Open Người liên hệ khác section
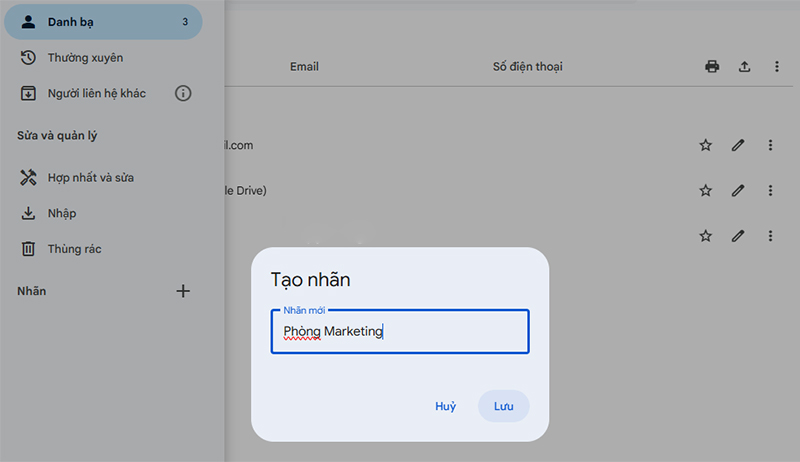This screenshot has height=462, width=800. coord(97,93)
